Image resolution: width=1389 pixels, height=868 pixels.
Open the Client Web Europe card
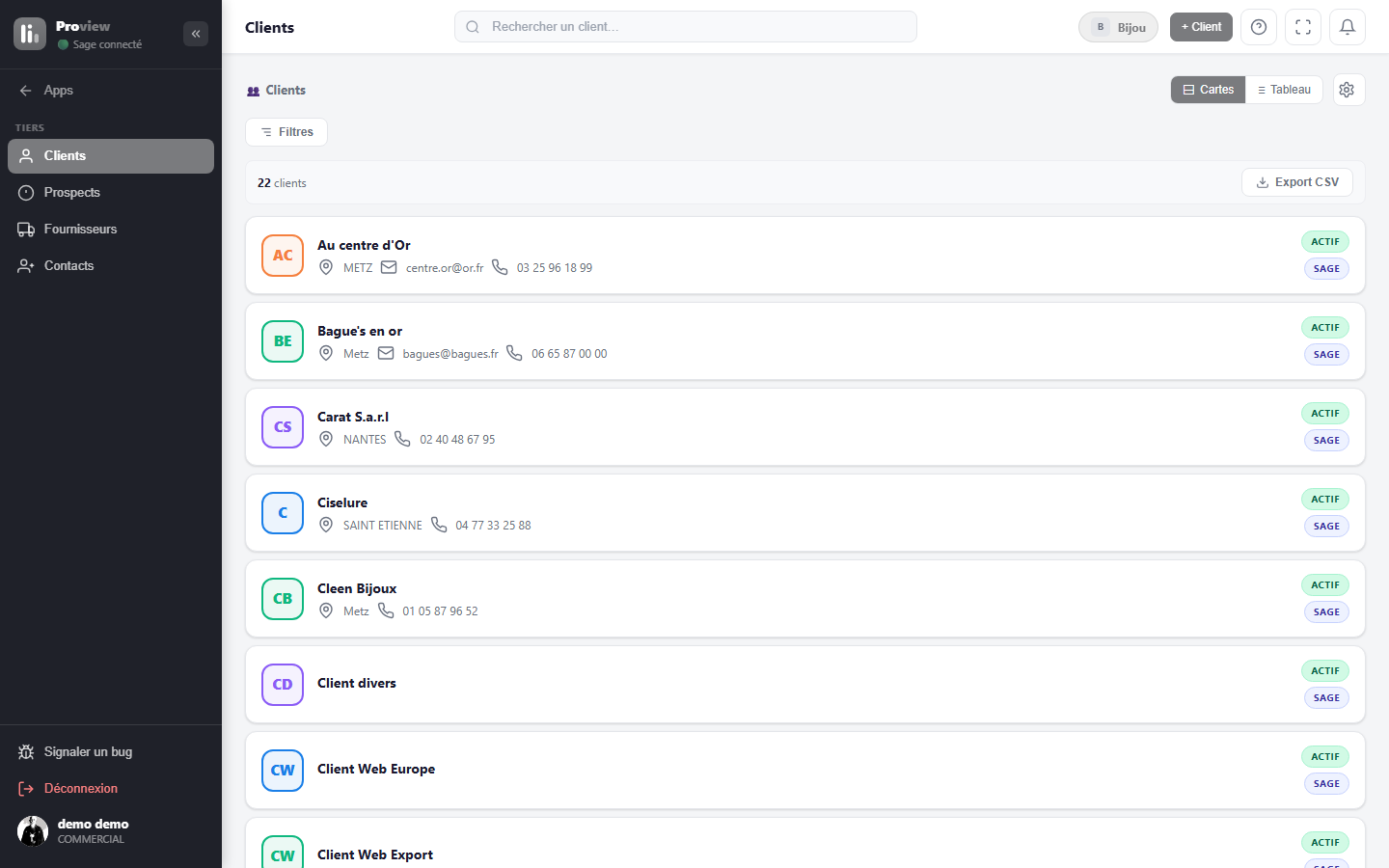pos(805,771)
